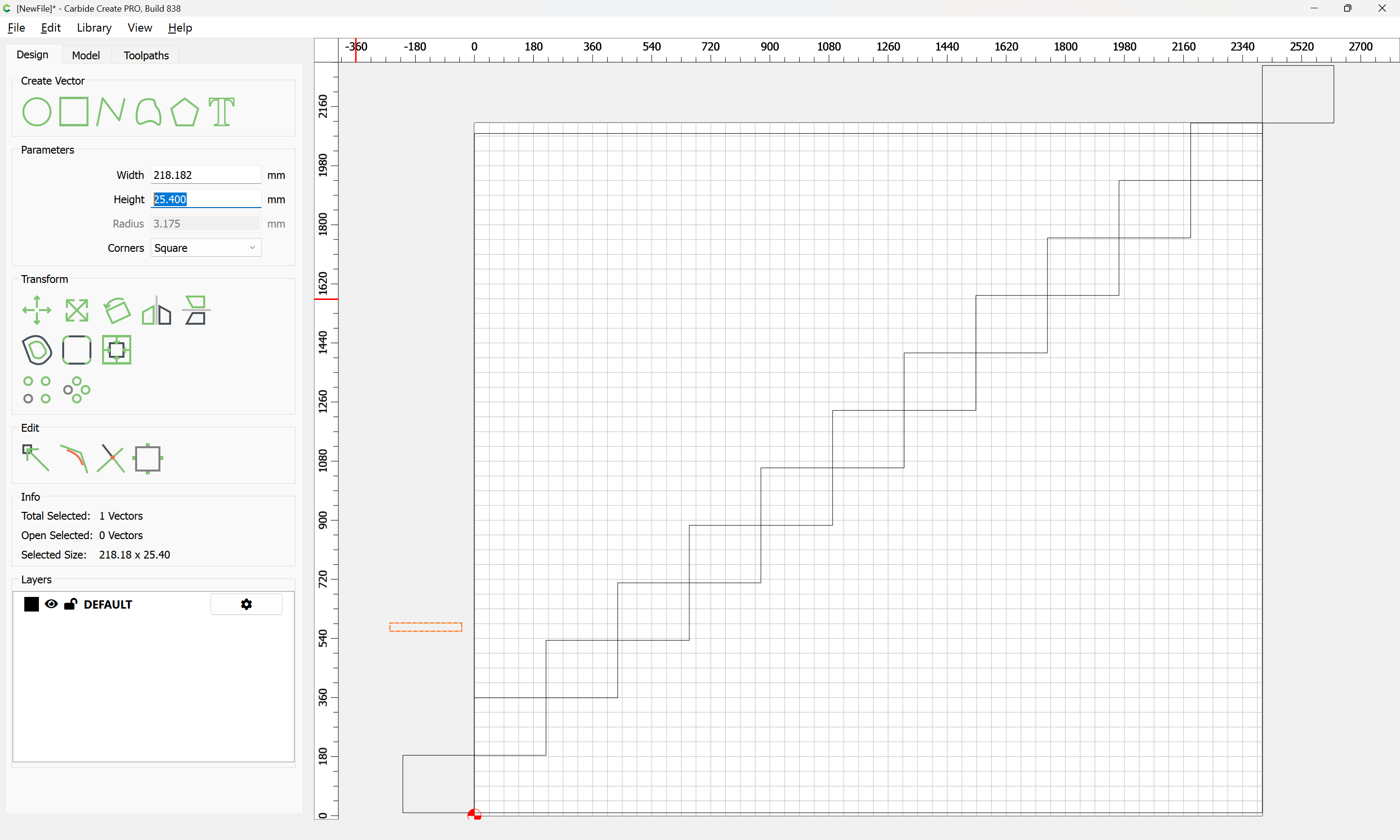This screenshot has height=840, width=1400.
Task: Open the File menu
Action: (x=16, y=28)
